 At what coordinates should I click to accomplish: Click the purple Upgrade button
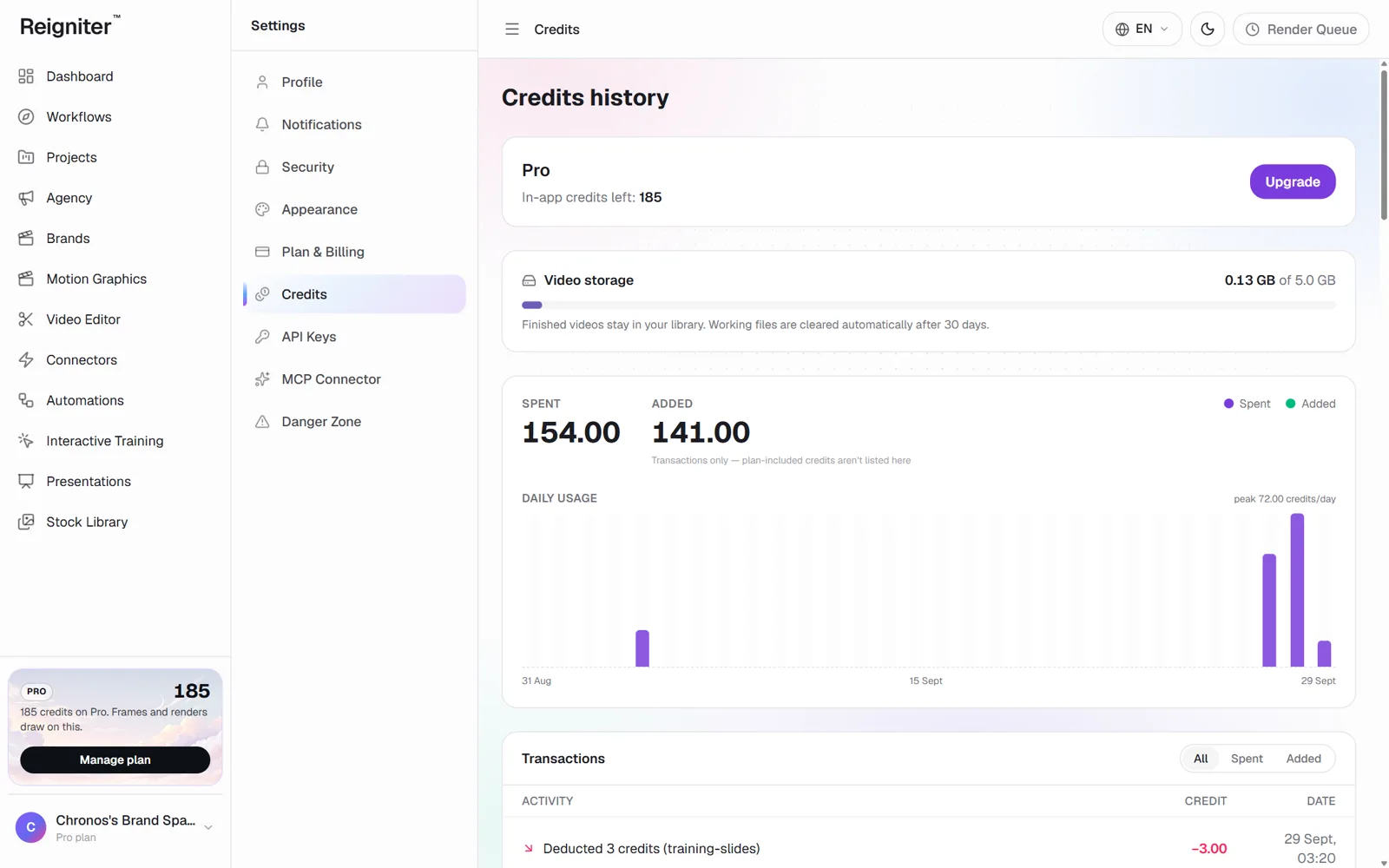(1293, 181)
